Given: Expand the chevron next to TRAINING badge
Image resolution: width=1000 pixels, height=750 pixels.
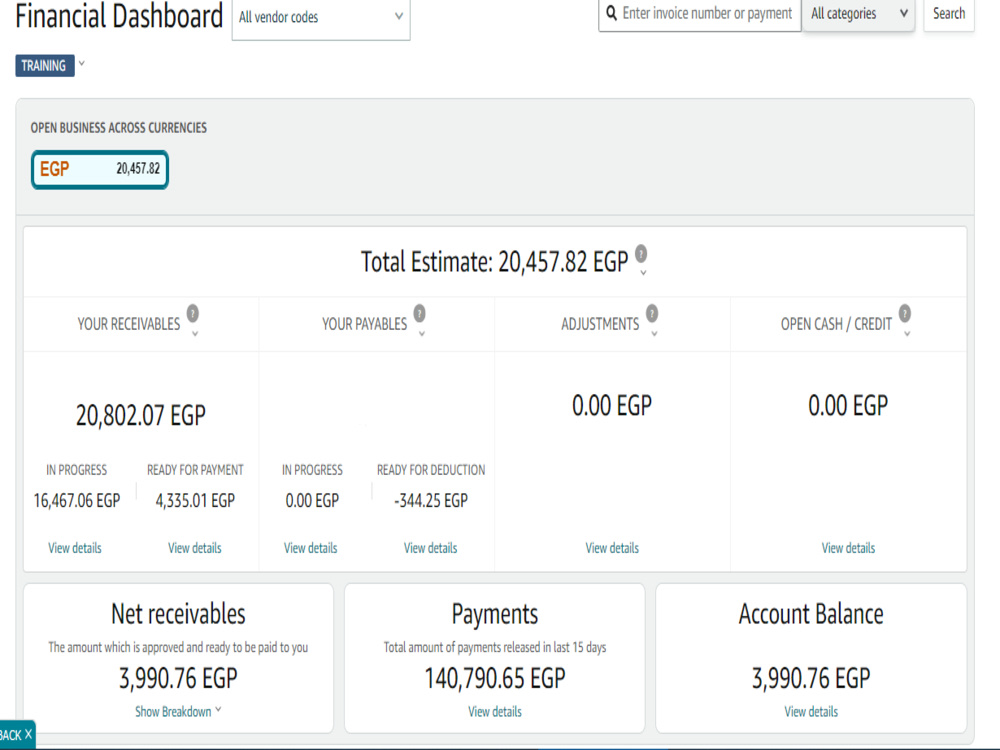Looking at the screenshot, I should click(82, 63).
